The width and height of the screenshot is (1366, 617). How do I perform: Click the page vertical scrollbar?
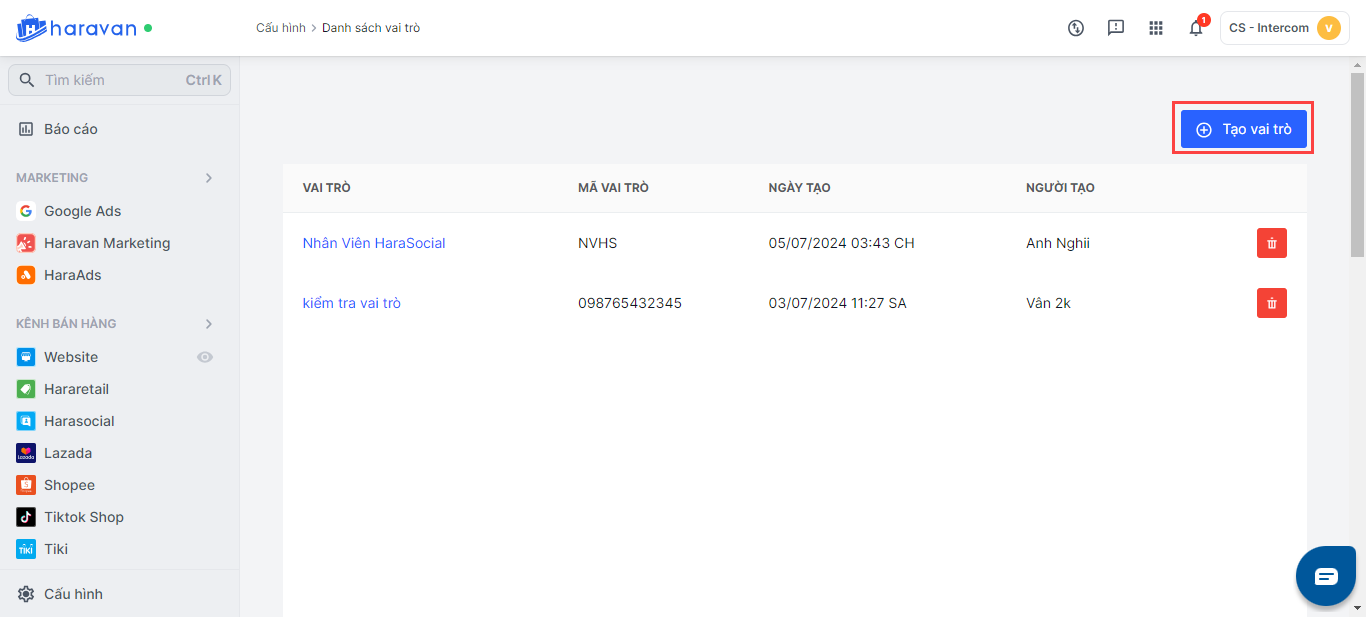point(1357,165)
